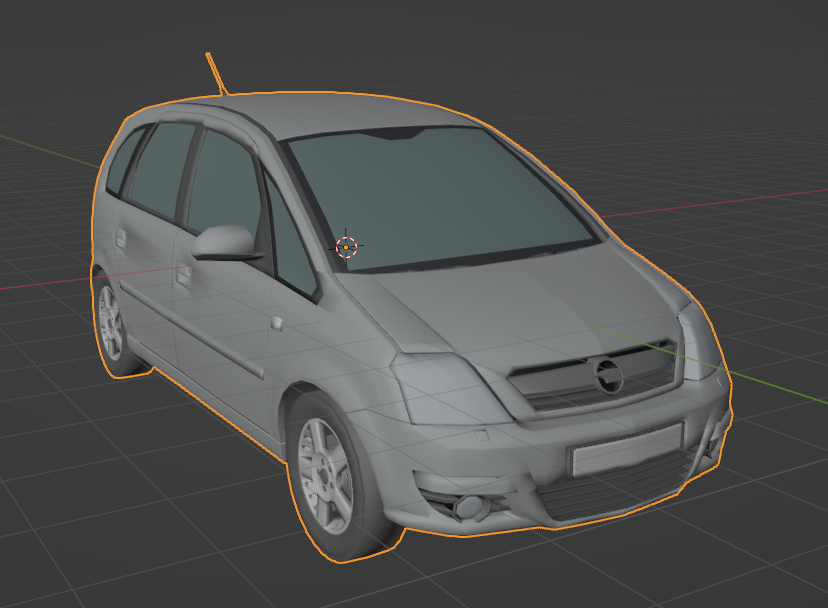Click the side turn indicator on the fender

coord(277,323)
